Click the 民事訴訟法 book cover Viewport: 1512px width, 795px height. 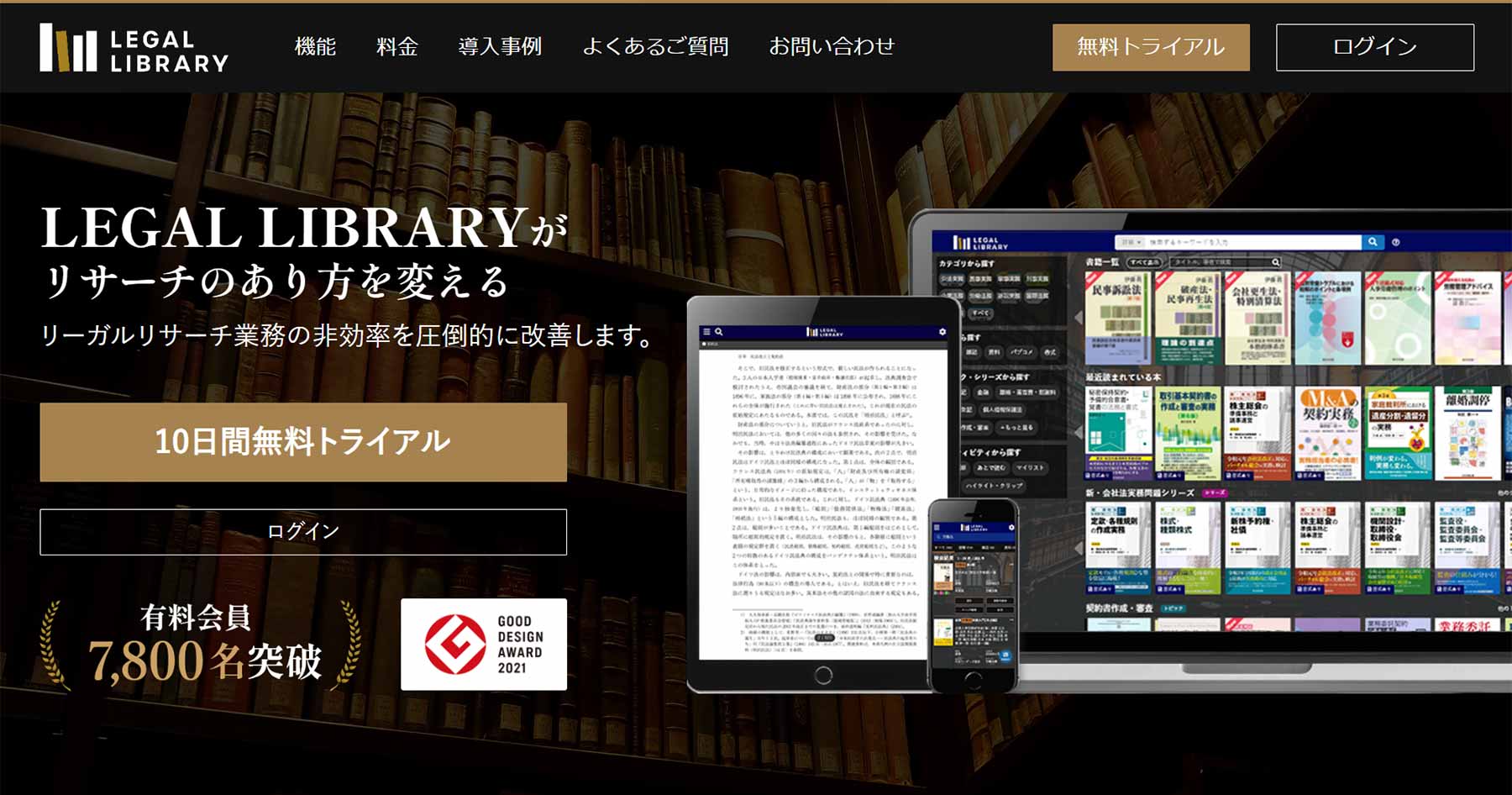(1118, 319)
